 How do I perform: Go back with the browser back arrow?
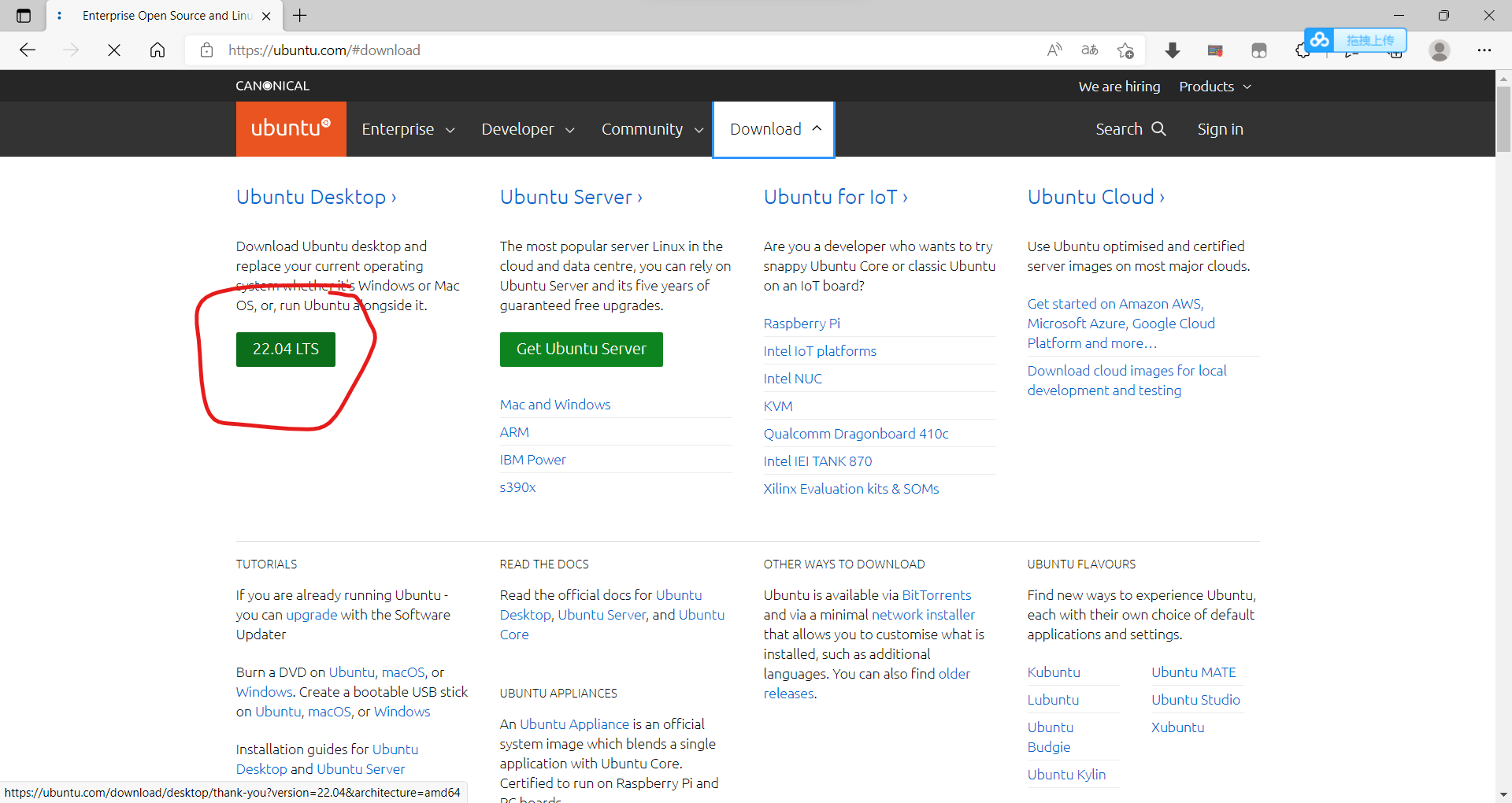click(28, 50)
